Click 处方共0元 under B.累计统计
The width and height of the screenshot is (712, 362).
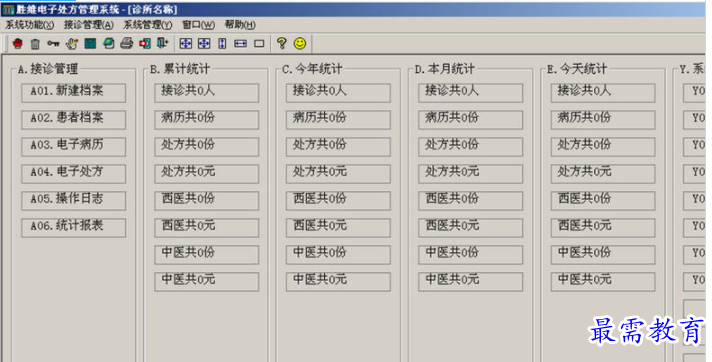[207, 174]
